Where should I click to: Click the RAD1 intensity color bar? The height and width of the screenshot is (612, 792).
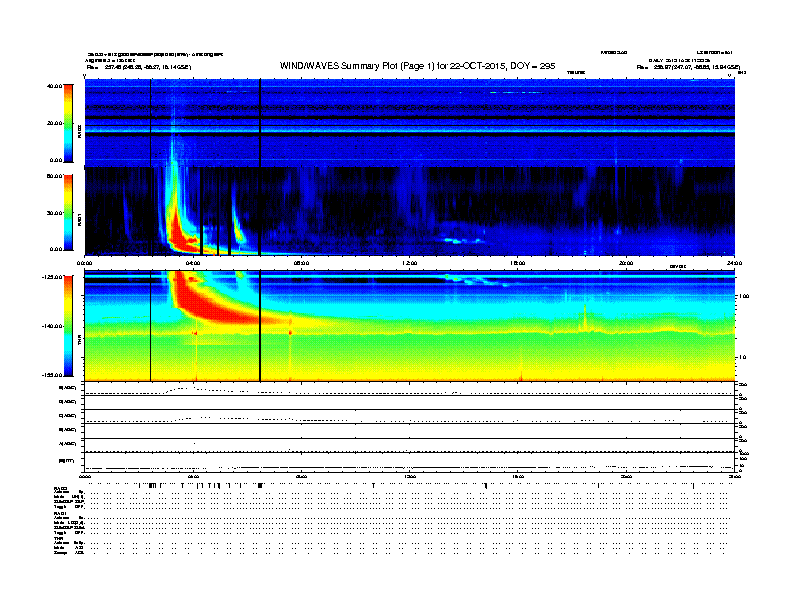[68, 213]
